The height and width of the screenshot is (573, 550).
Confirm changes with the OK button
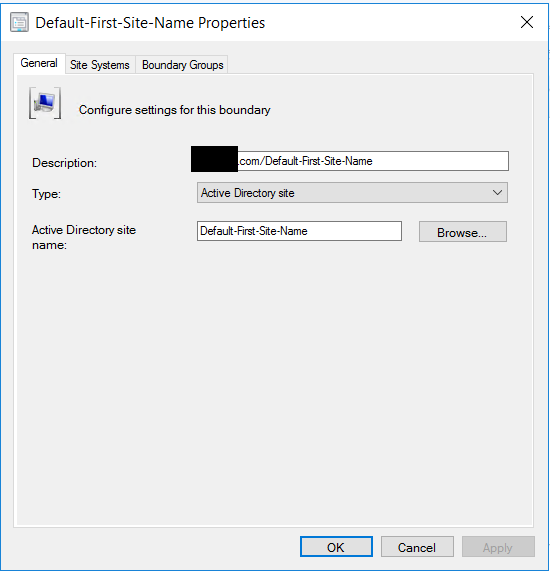(x=336, y=547)
